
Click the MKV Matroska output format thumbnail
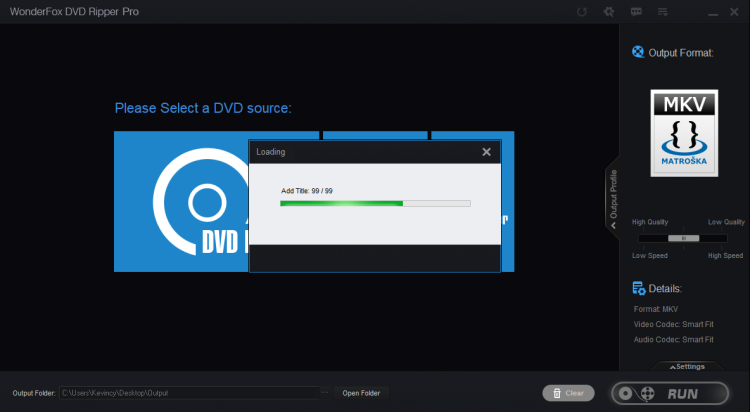[684, 133]
